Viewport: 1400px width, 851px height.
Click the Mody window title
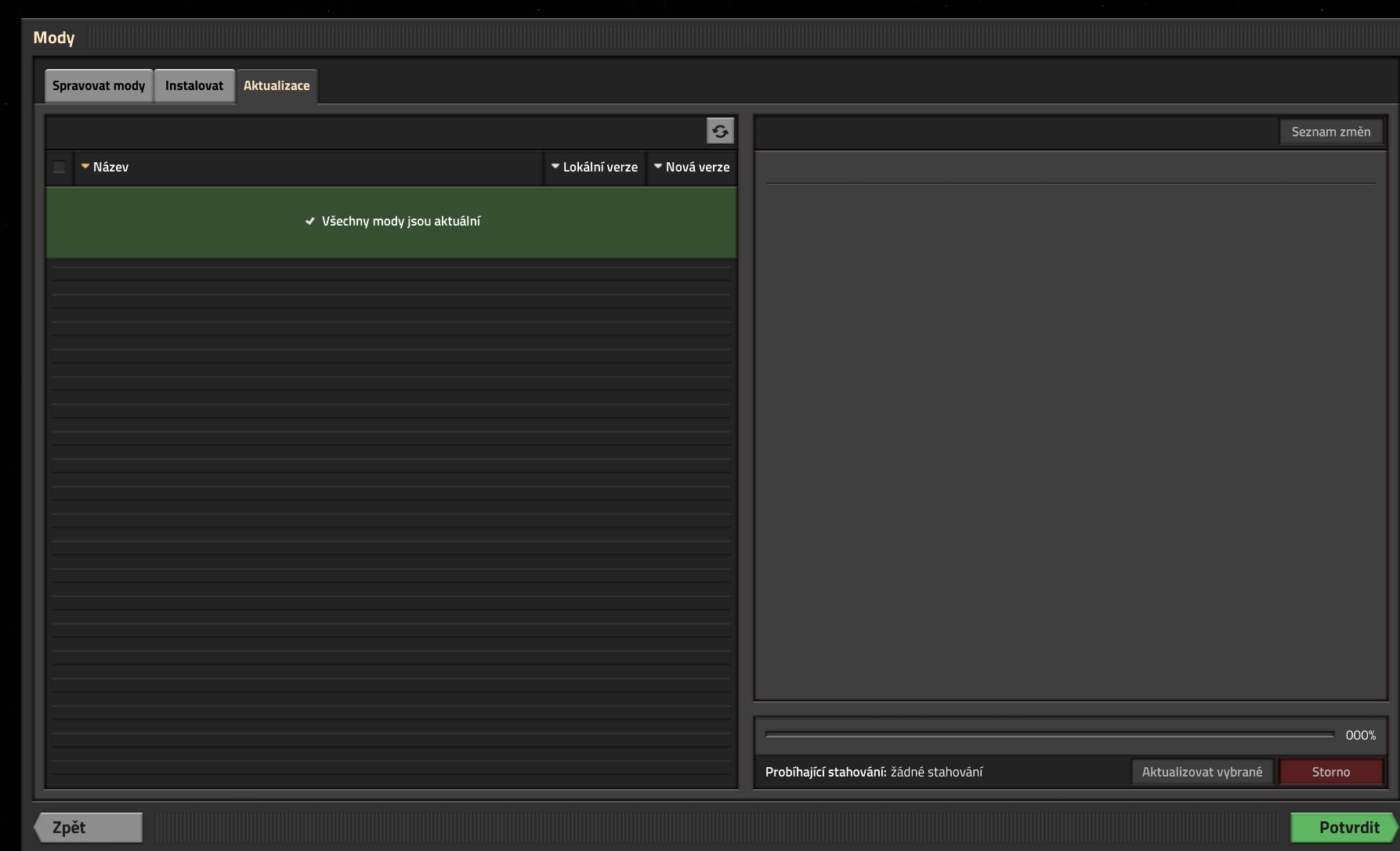coord(54,38)
